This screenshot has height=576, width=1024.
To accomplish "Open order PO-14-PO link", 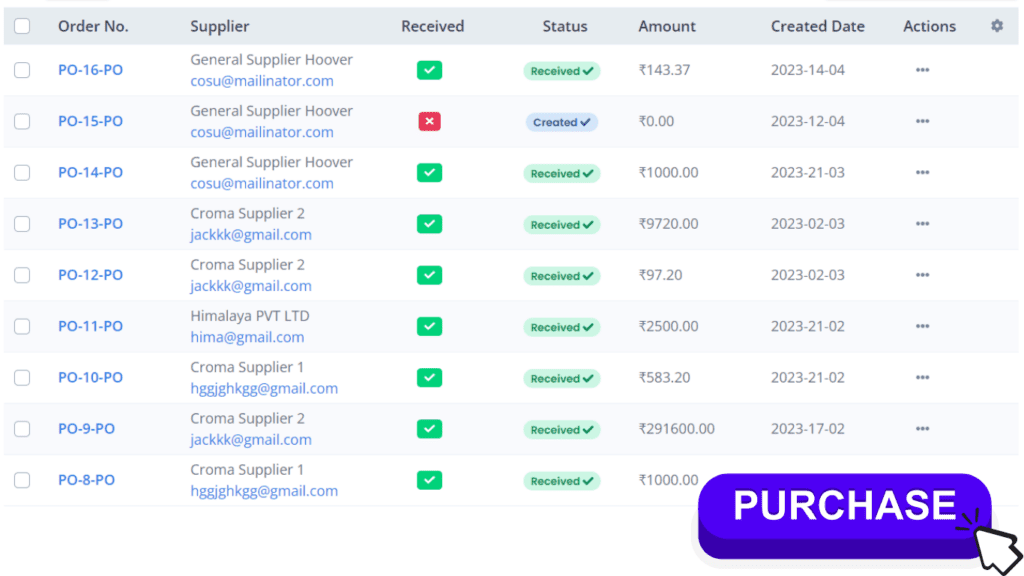I will [90, 172].
